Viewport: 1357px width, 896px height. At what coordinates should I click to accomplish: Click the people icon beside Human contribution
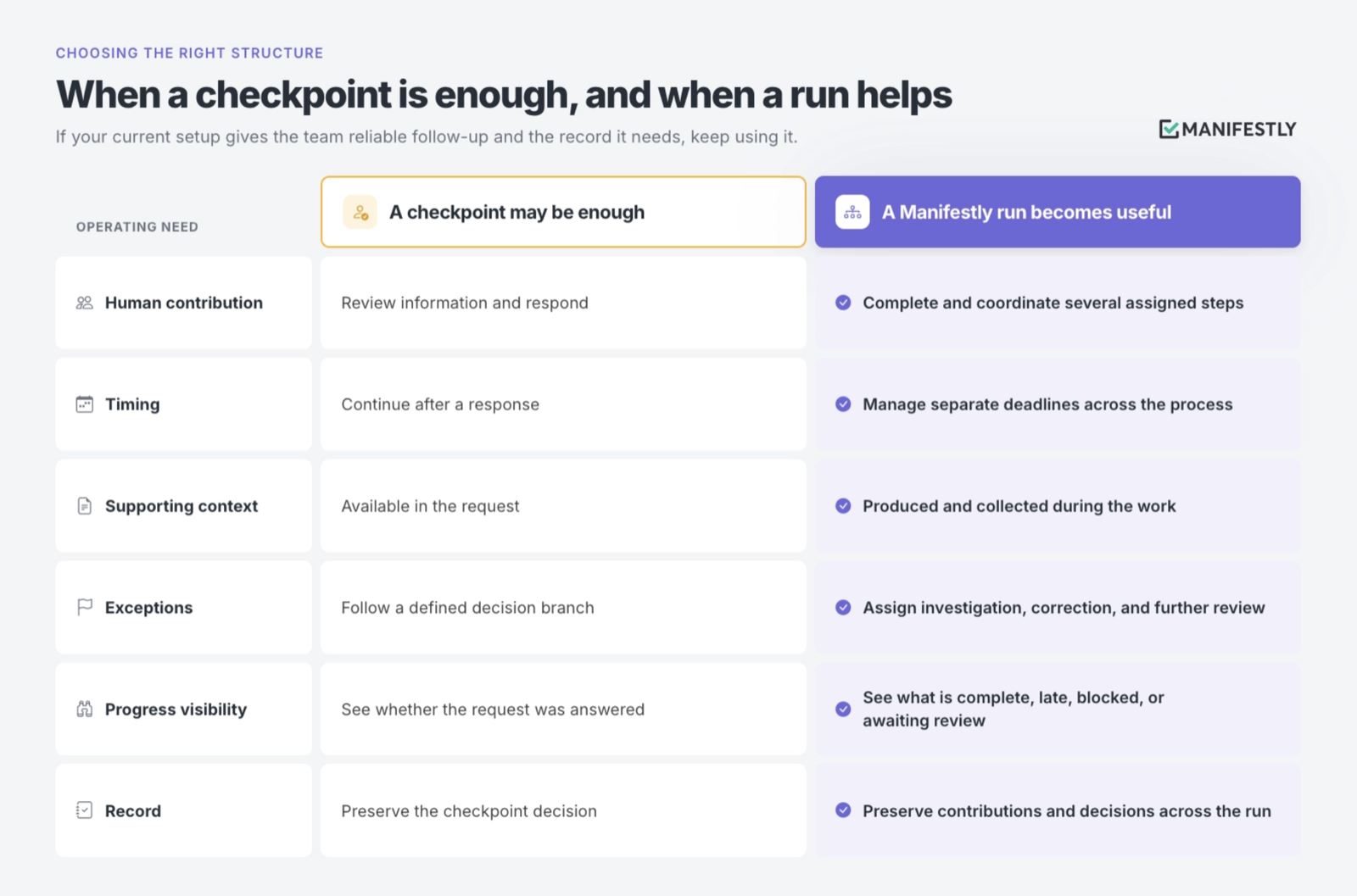pos(85,303)
